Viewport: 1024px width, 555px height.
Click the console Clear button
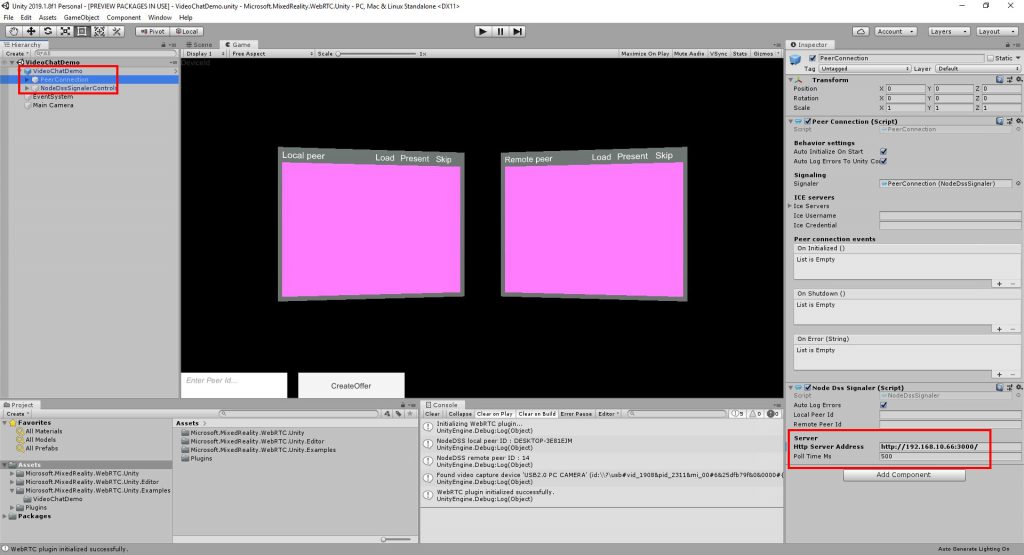[x=432, y=414]
